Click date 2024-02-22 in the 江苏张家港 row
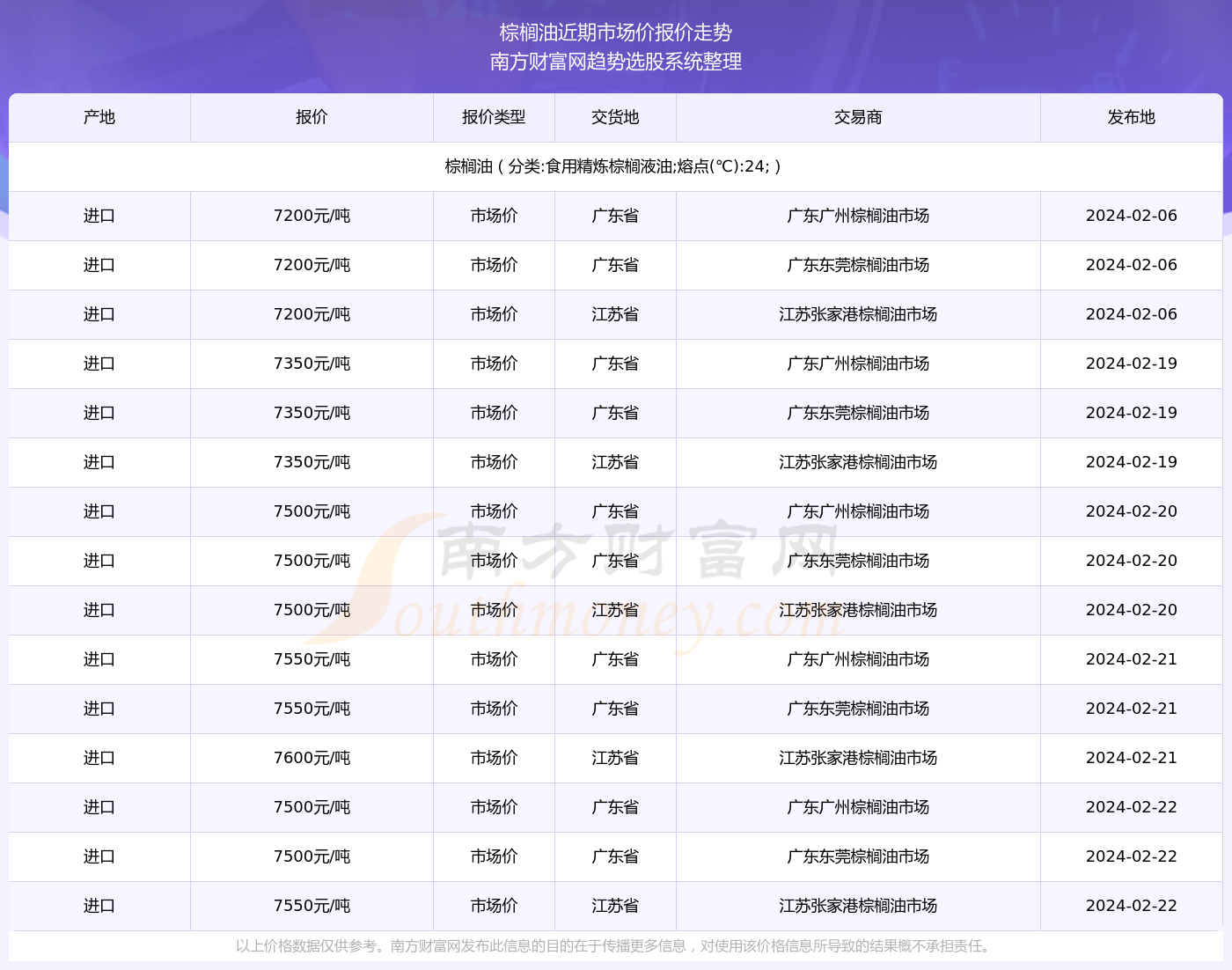Viewport: 1232px width, 970px height. (1132, 906)
